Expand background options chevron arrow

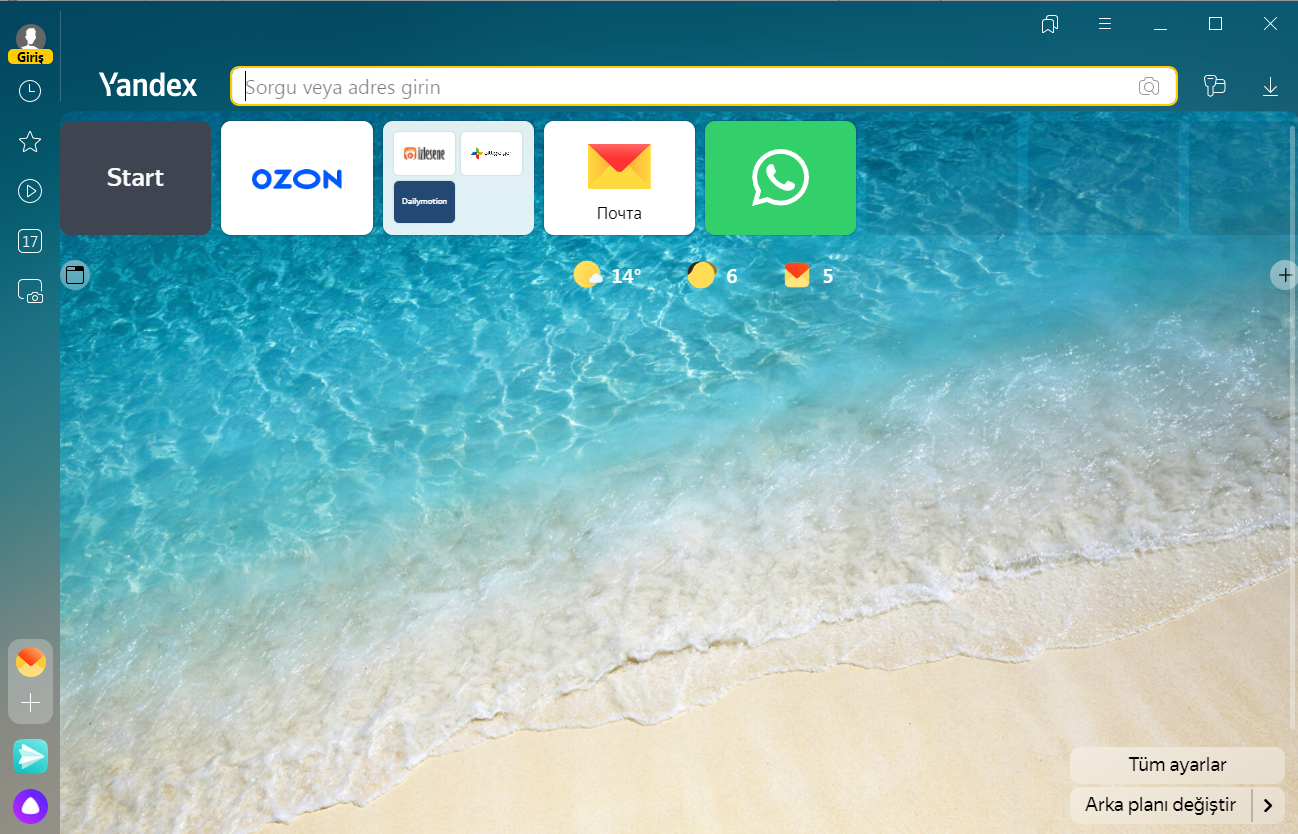pos(1268,805)
